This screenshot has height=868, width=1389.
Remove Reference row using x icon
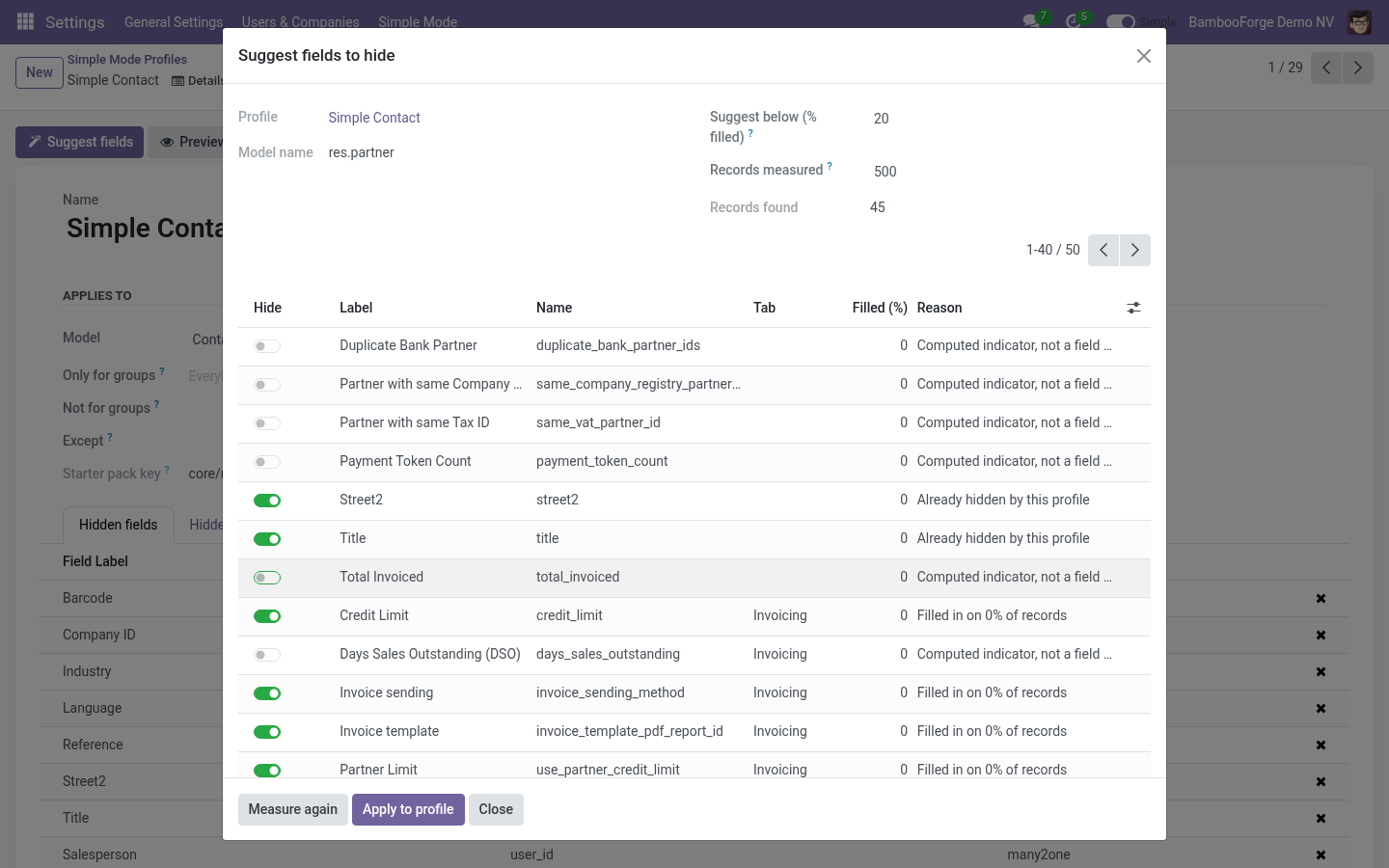point(1321,746)
